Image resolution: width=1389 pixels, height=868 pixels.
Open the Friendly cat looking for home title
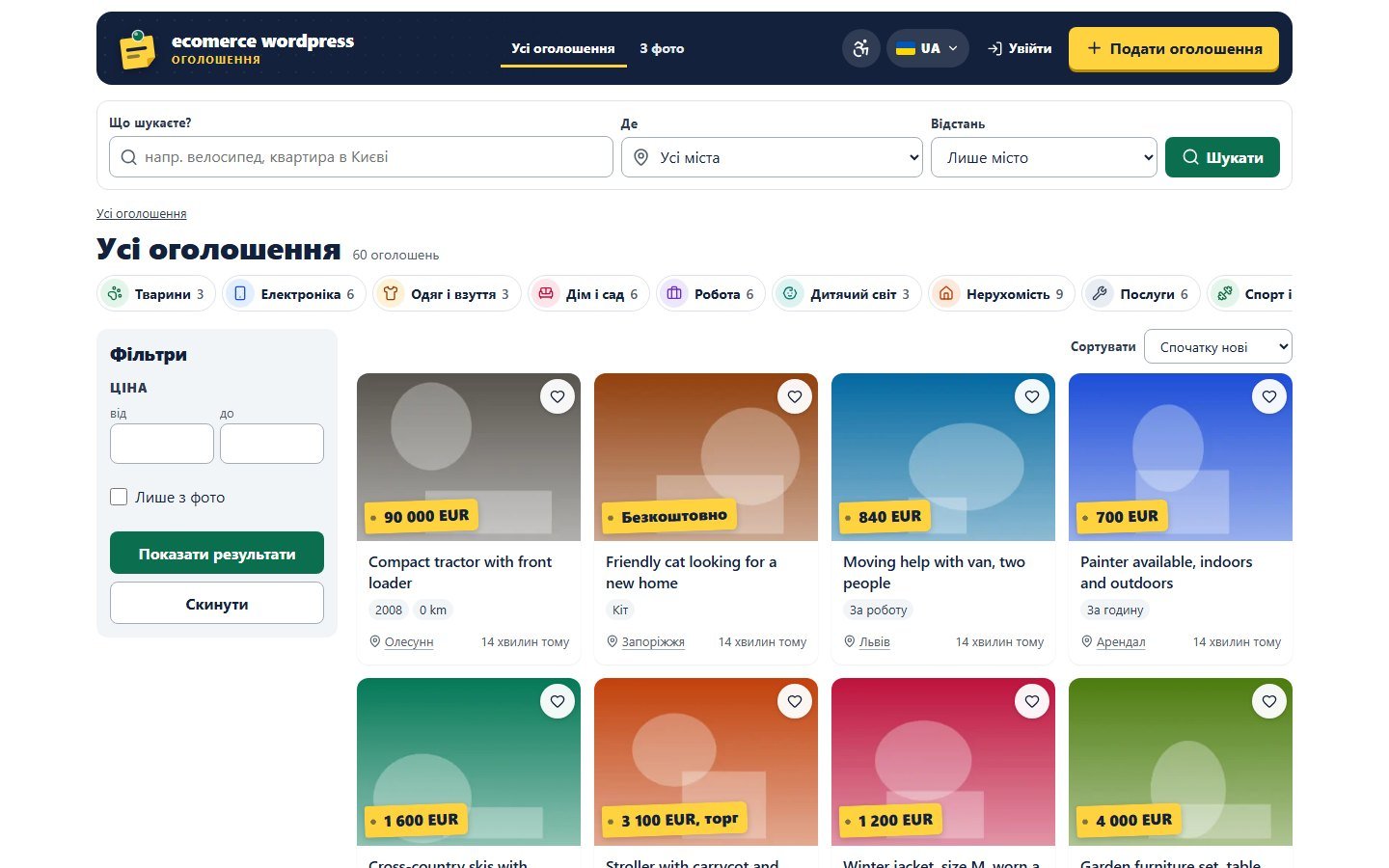pos(691,572)
